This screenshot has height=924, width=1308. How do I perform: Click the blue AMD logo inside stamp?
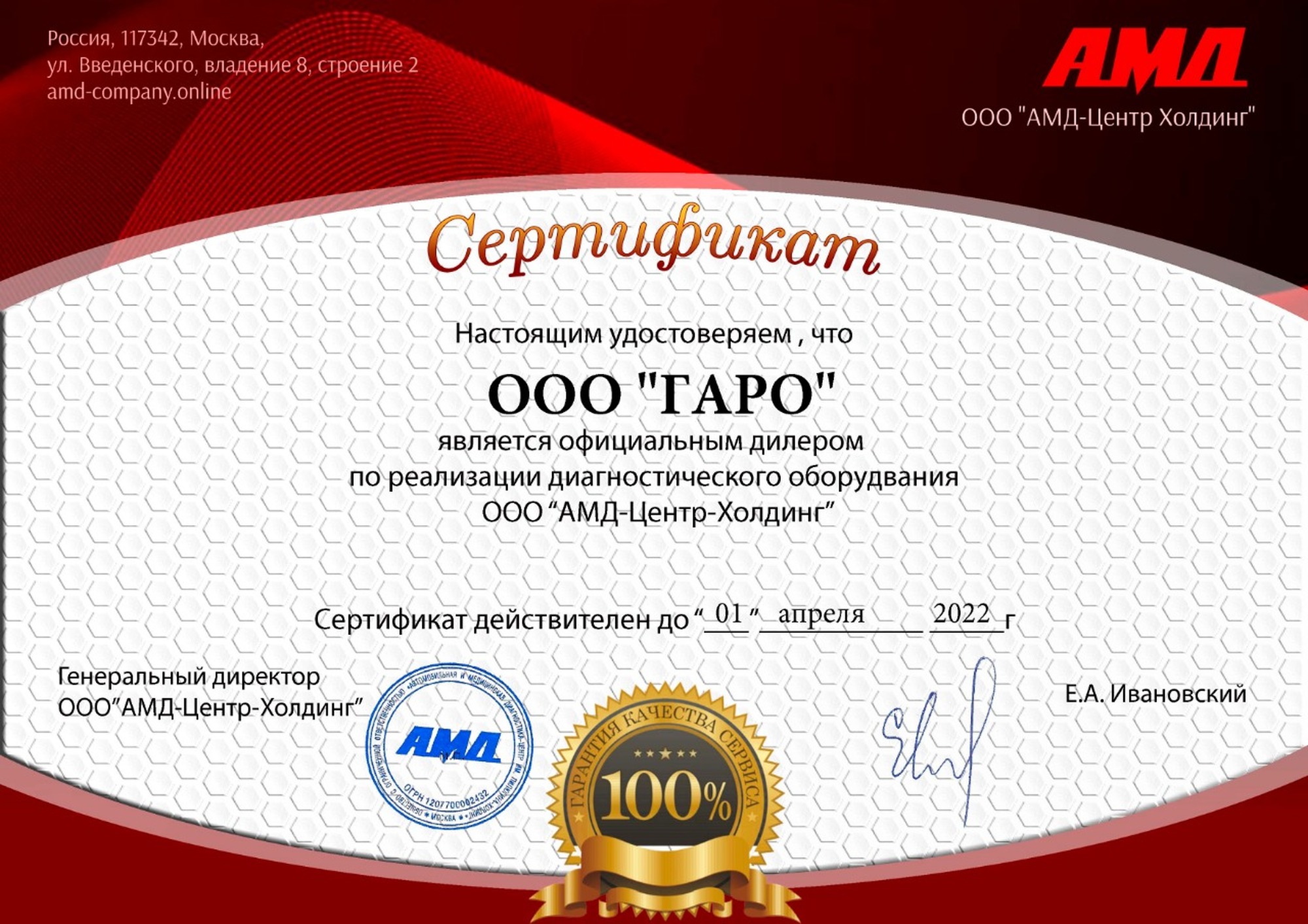(449, 745)
